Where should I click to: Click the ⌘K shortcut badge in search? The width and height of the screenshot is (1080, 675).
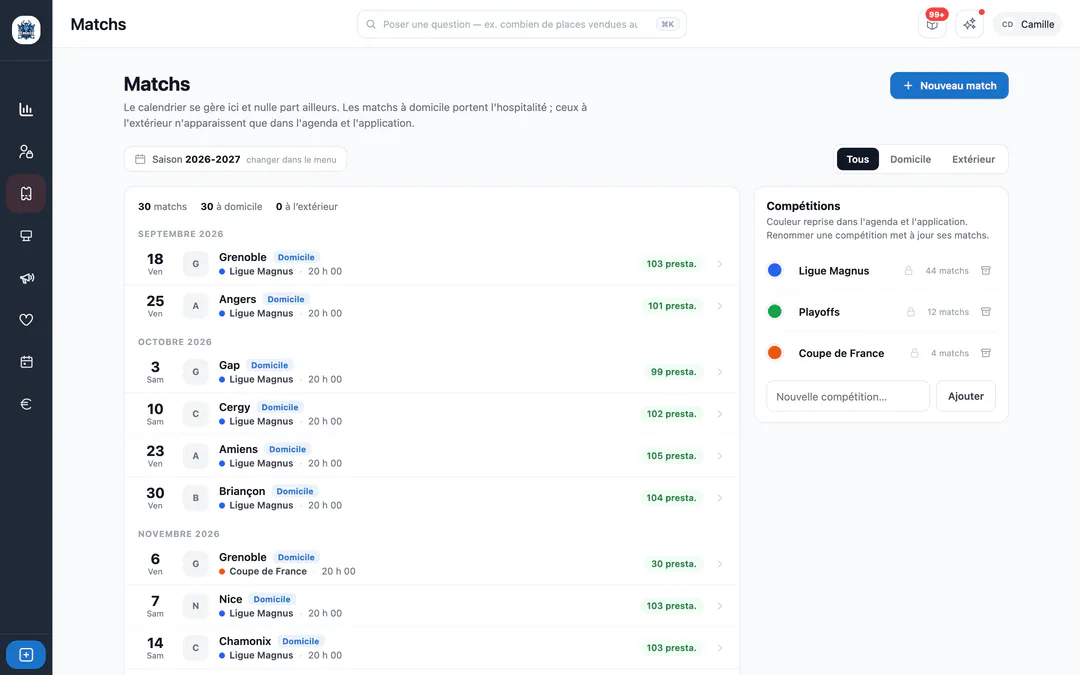point(667,24)
